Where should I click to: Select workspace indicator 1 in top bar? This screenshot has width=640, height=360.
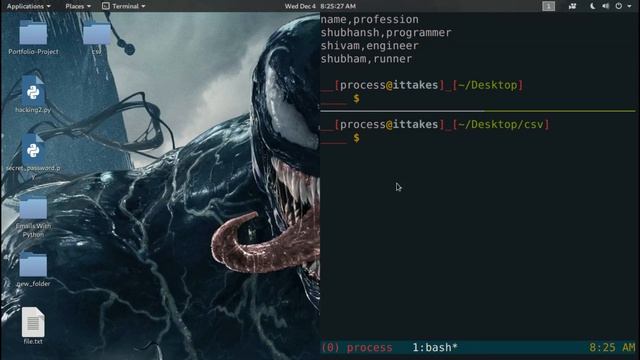[x=548, y=6]
